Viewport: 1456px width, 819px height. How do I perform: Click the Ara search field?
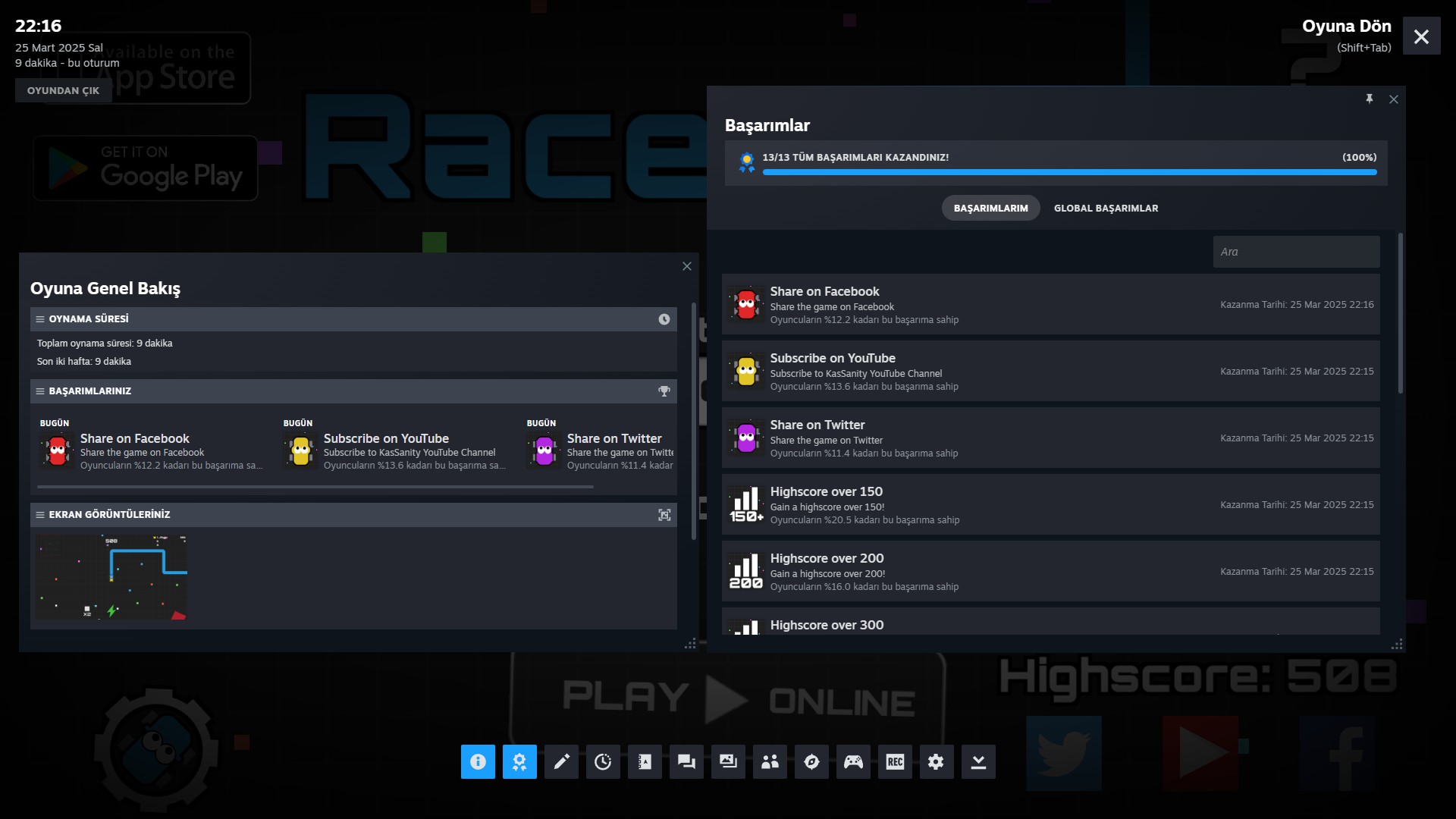tap(1296, 252)
